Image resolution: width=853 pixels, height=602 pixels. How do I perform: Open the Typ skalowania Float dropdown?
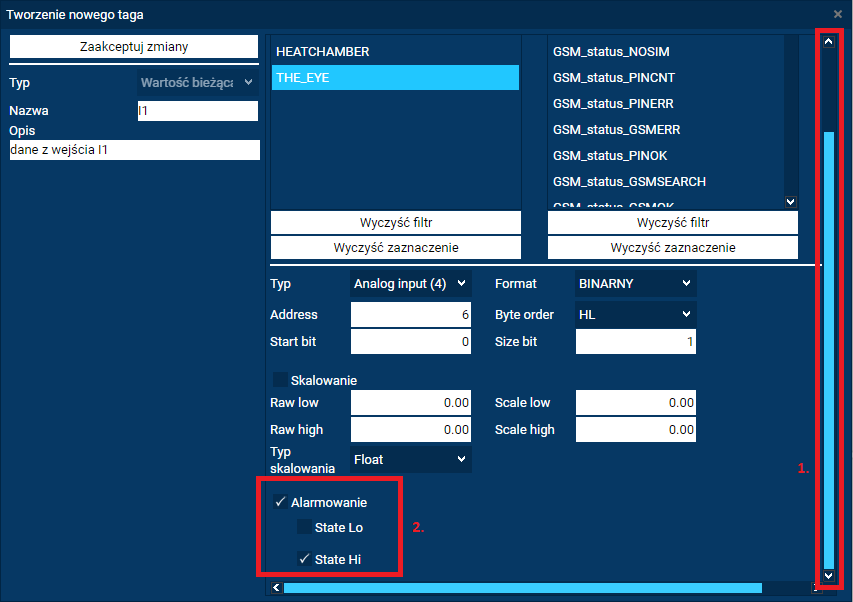point(411,459)
